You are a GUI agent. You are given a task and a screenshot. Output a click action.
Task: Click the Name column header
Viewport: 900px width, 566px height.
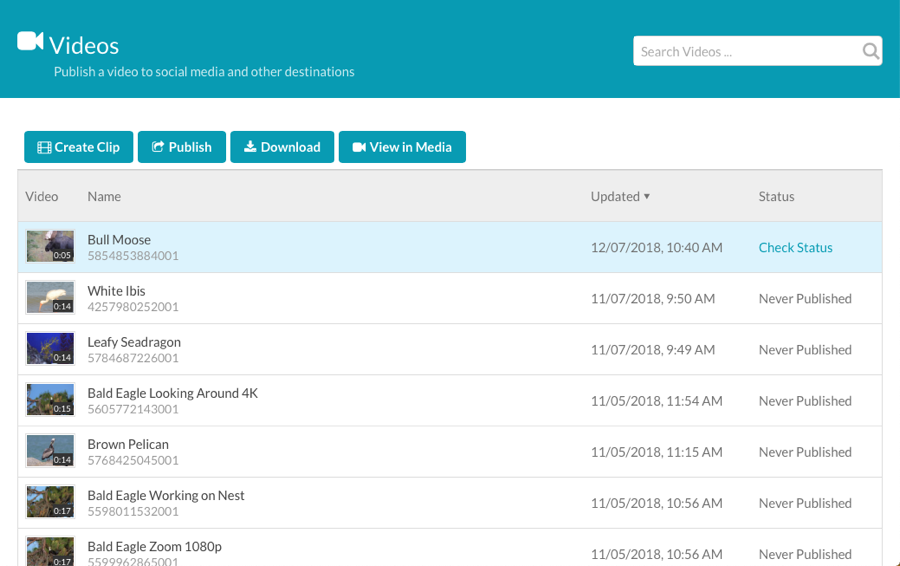104,197
